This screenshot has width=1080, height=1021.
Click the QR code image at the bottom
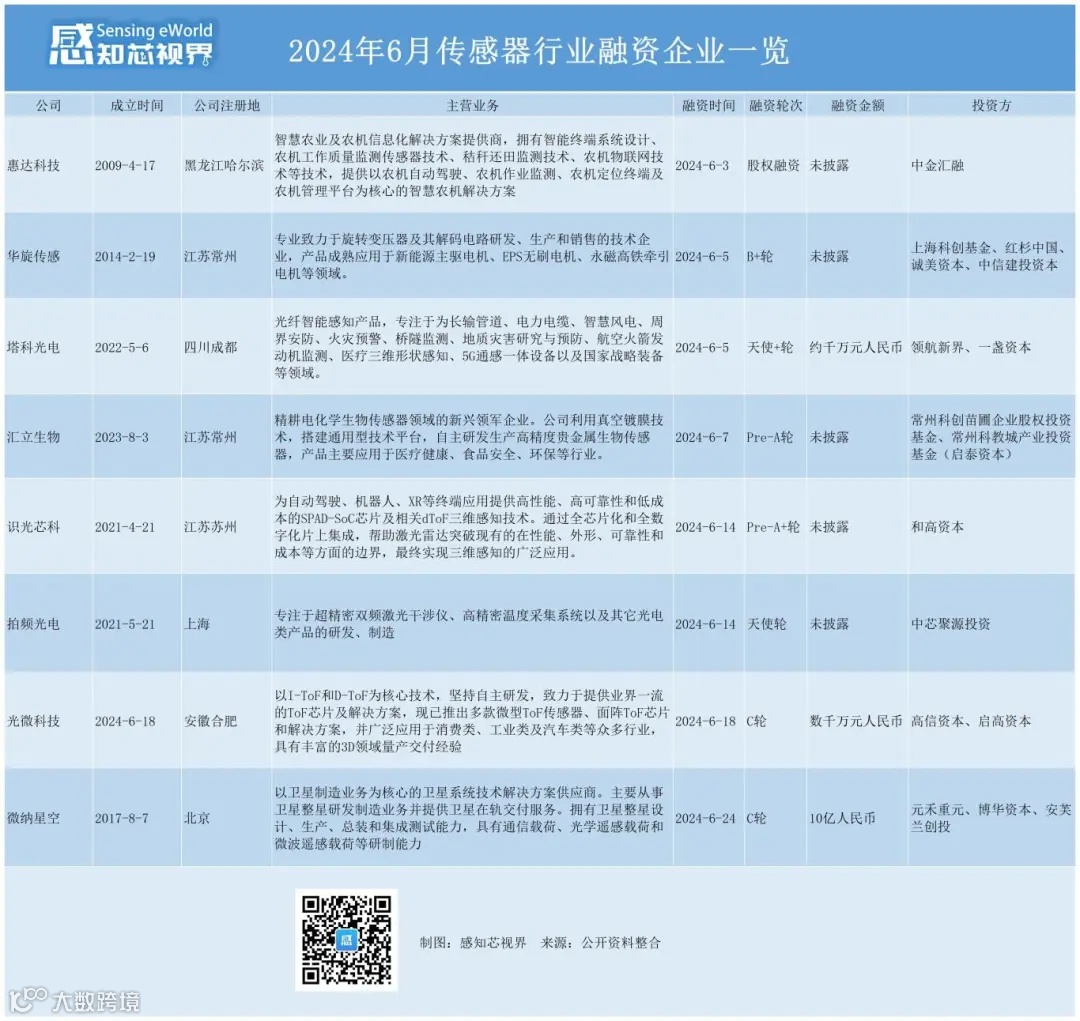346,940
